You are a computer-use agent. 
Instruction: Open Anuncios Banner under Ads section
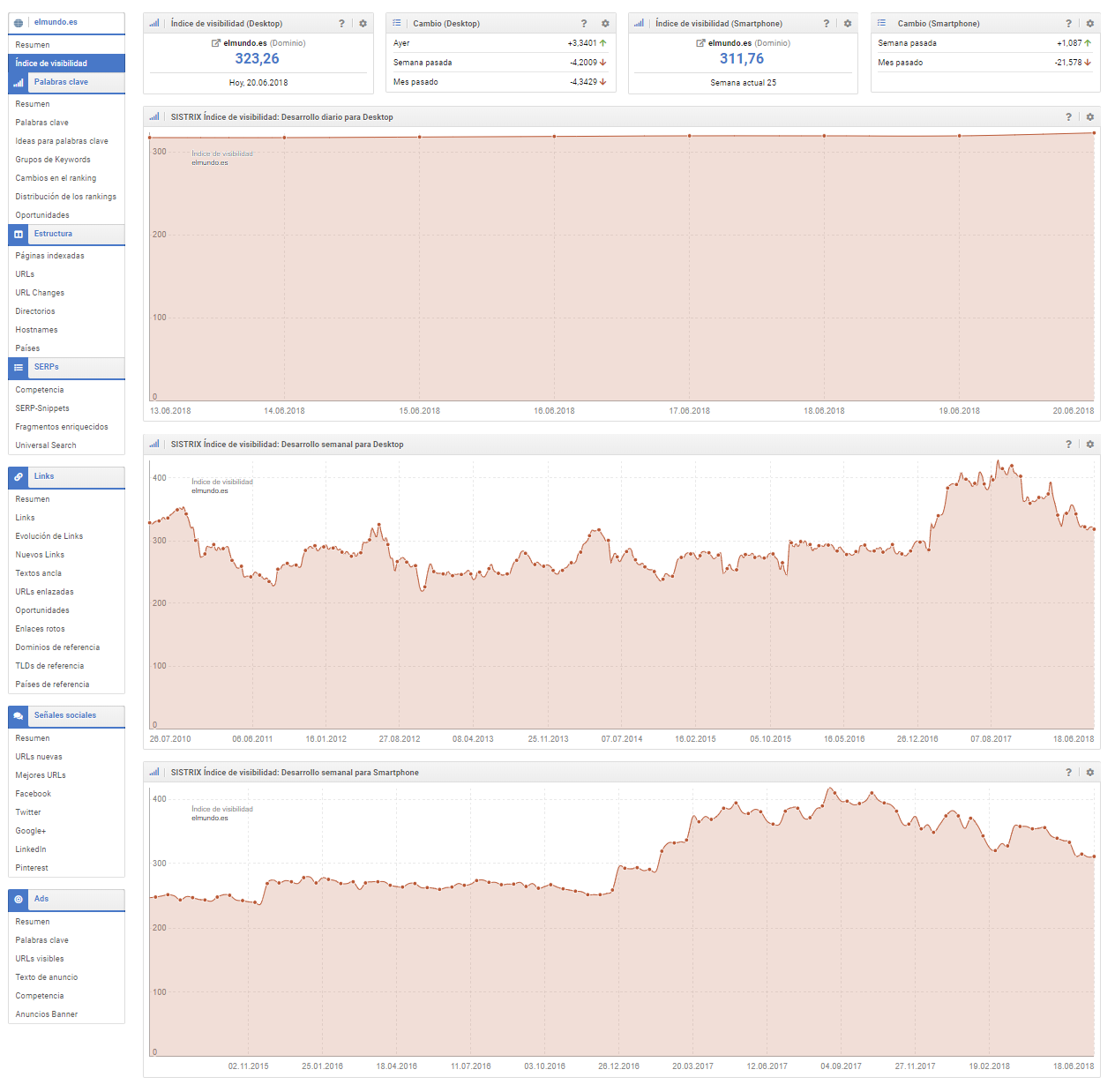point(46,1014)
